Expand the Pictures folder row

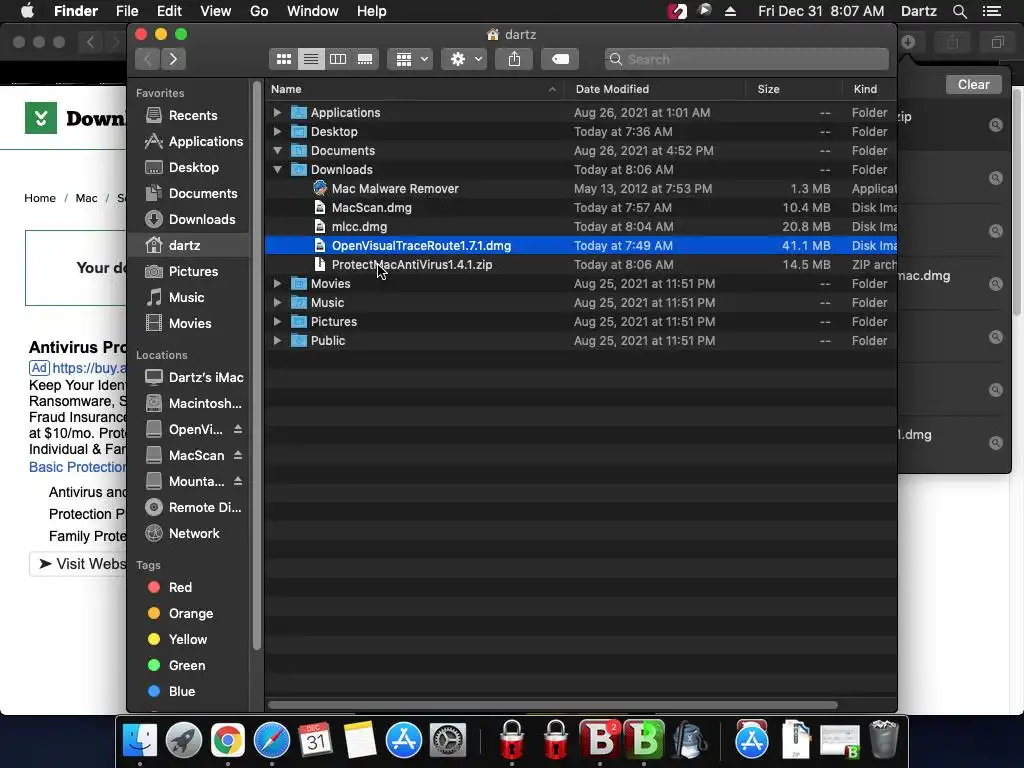277,321
